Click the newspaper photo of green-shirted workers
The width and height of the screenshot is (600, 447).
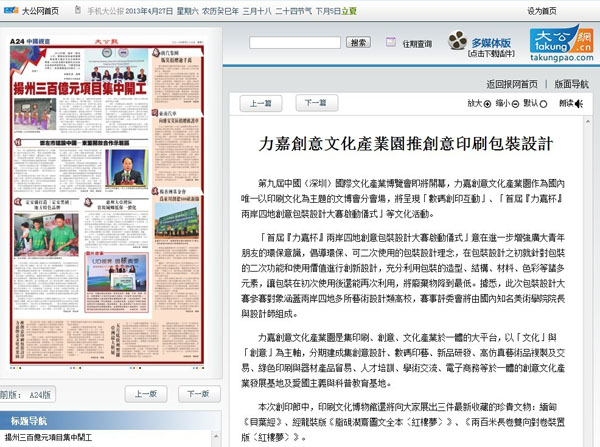46,234
